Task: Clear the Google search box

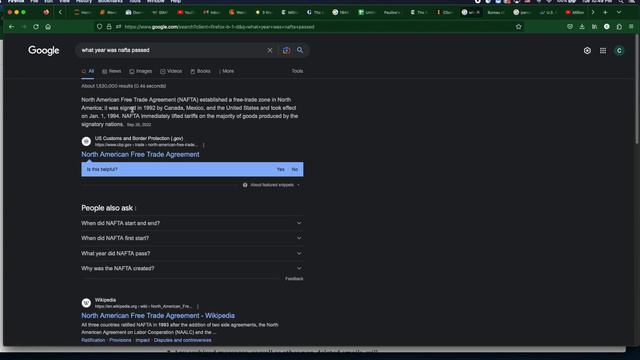Action: [x=270, y=50]
